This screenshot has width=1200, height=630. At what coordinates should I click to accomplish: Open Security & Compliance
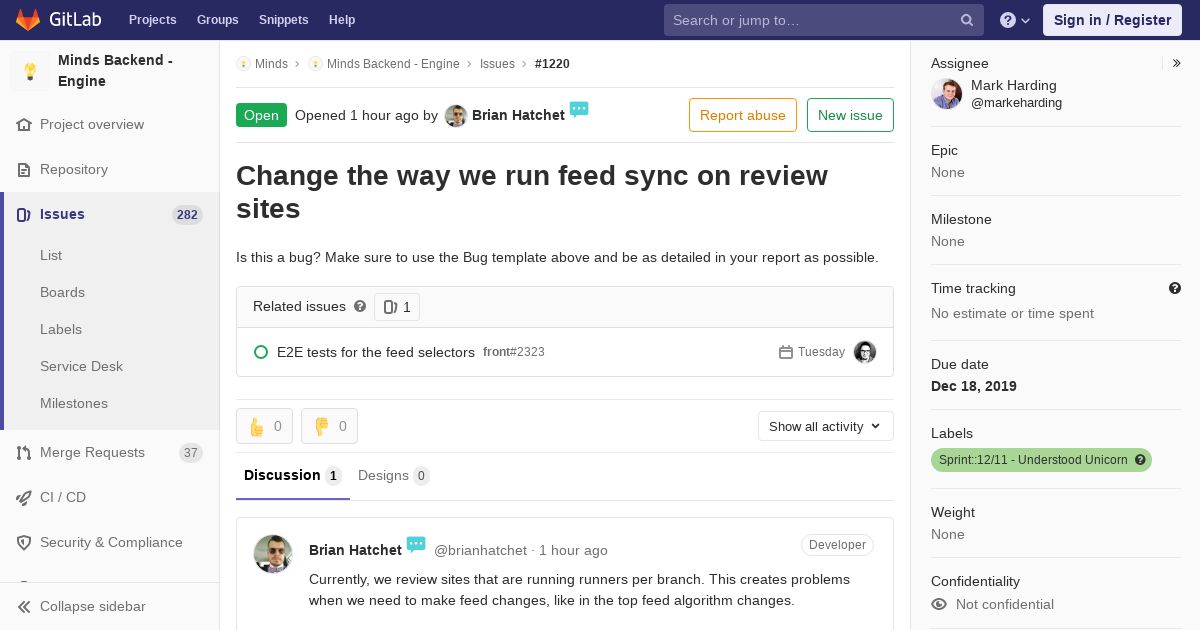tap(111, 543)
